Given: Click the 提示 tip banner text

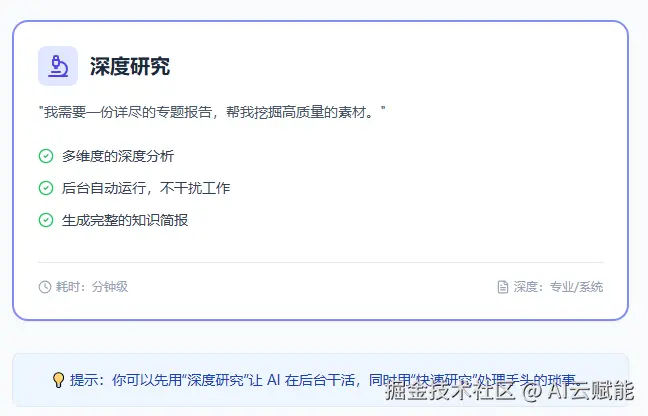Looking at the screenshot, I should point(323,380).
